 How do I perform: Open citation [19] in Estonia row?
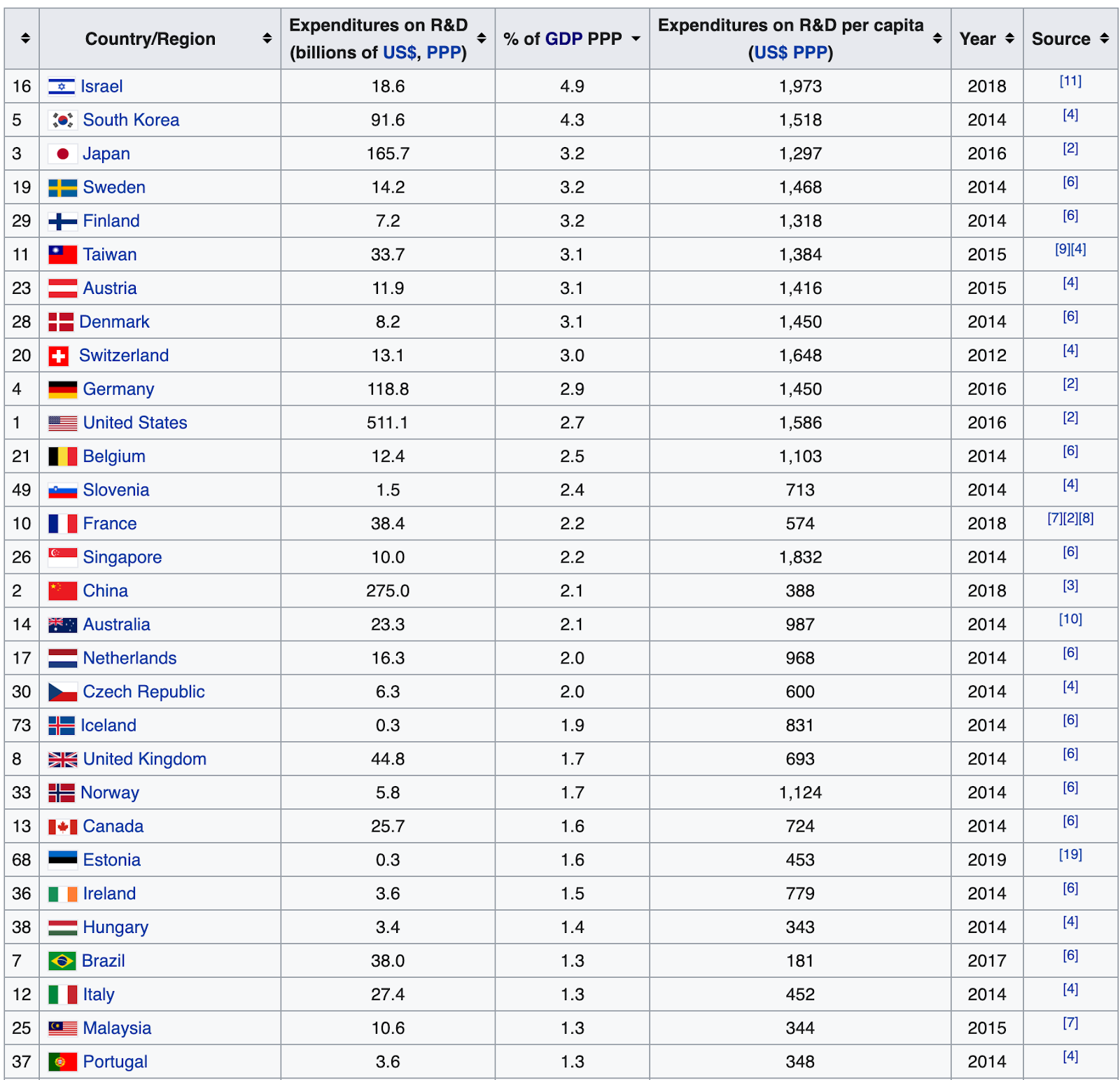(1070, 855)
